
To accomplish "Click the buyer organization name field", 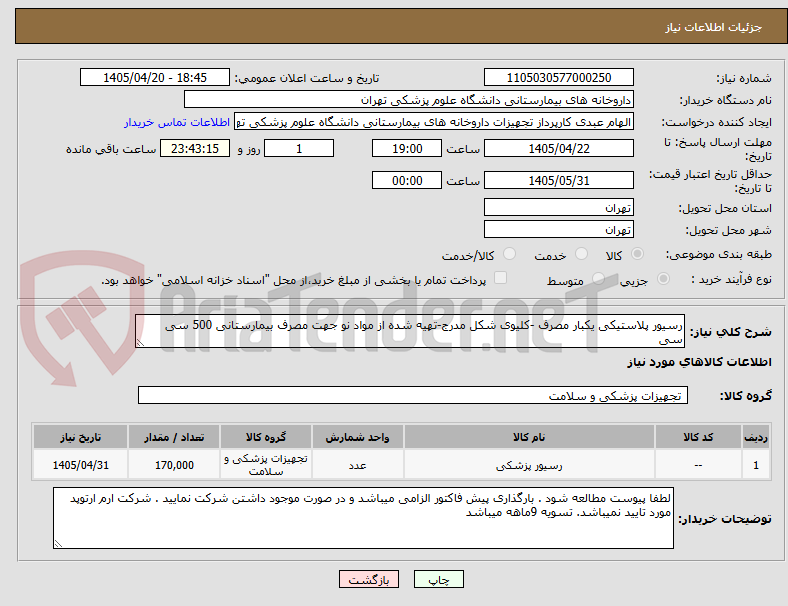I will pyautogui.click(x=409, y=99).
